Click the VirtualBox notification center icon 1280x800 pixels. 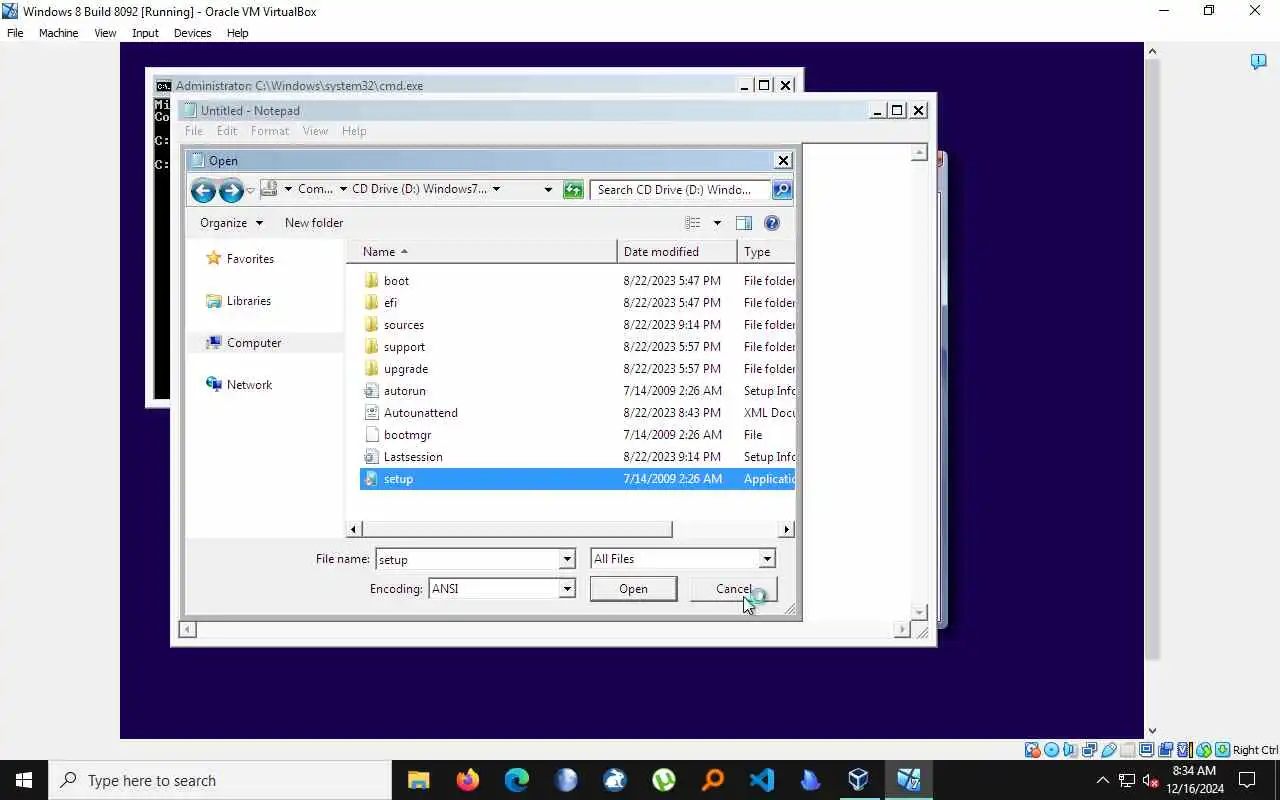point(1258,62)
